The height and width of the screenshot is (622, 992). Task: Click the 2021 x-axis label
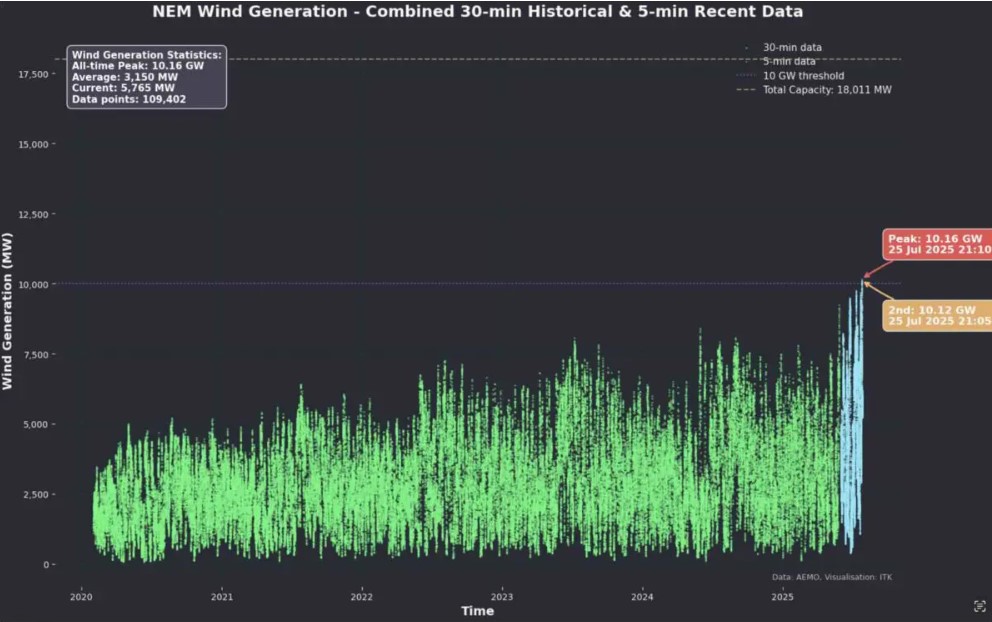pos(221,597)
